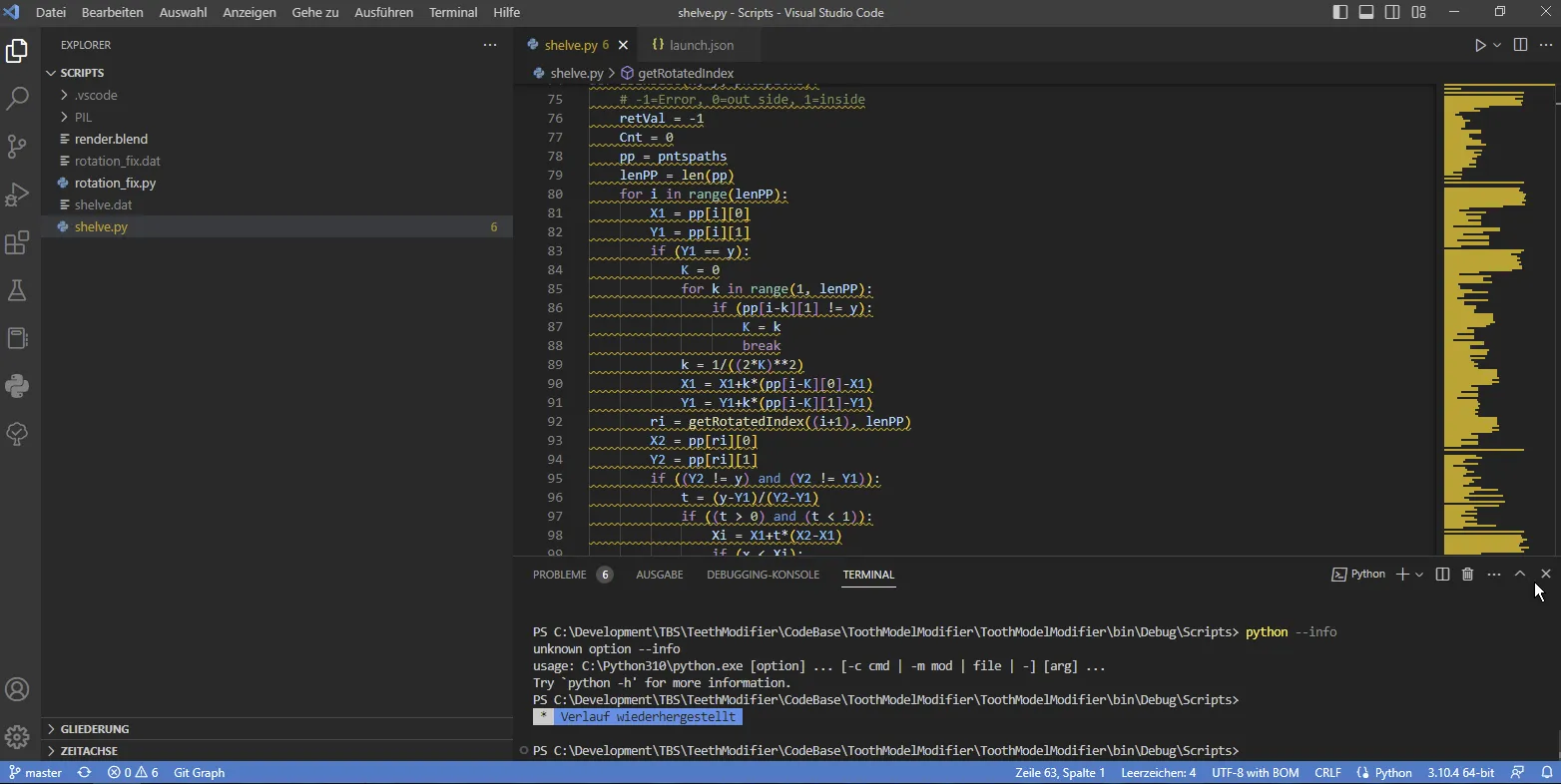Open rotation_fix.dat file
1561x784 pixels.
[x=277, y=161]
